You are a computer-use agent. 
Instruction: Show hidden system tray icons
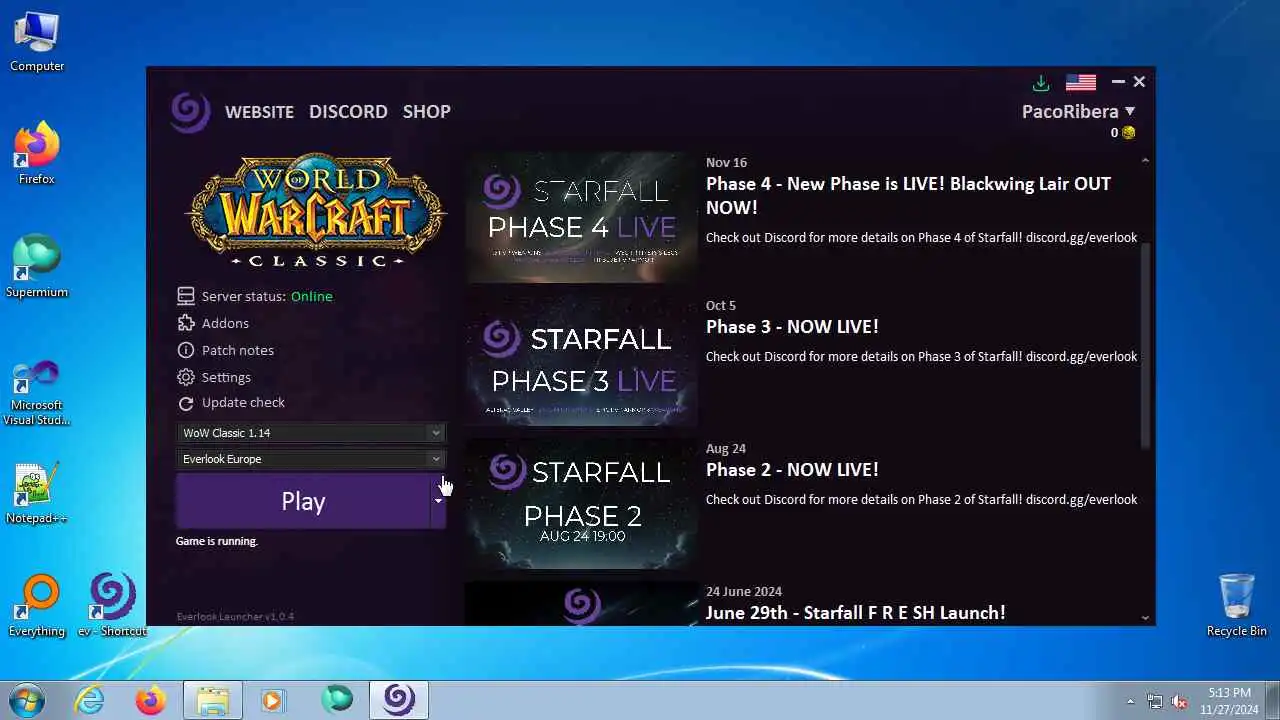click(1131, 701)
